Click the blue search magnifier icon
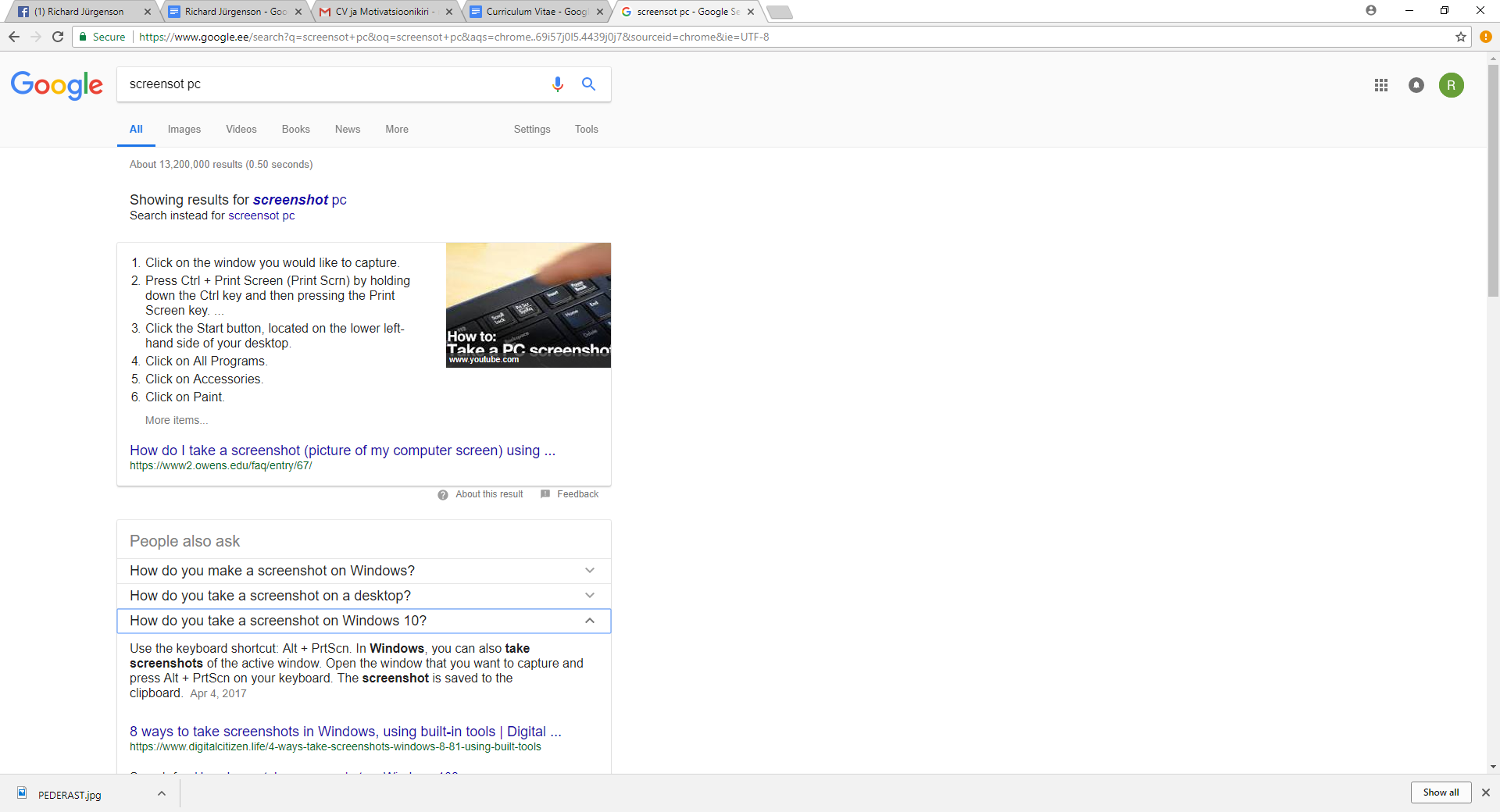Viewport: 1500px width, 812px height. (x=589, y=84)
